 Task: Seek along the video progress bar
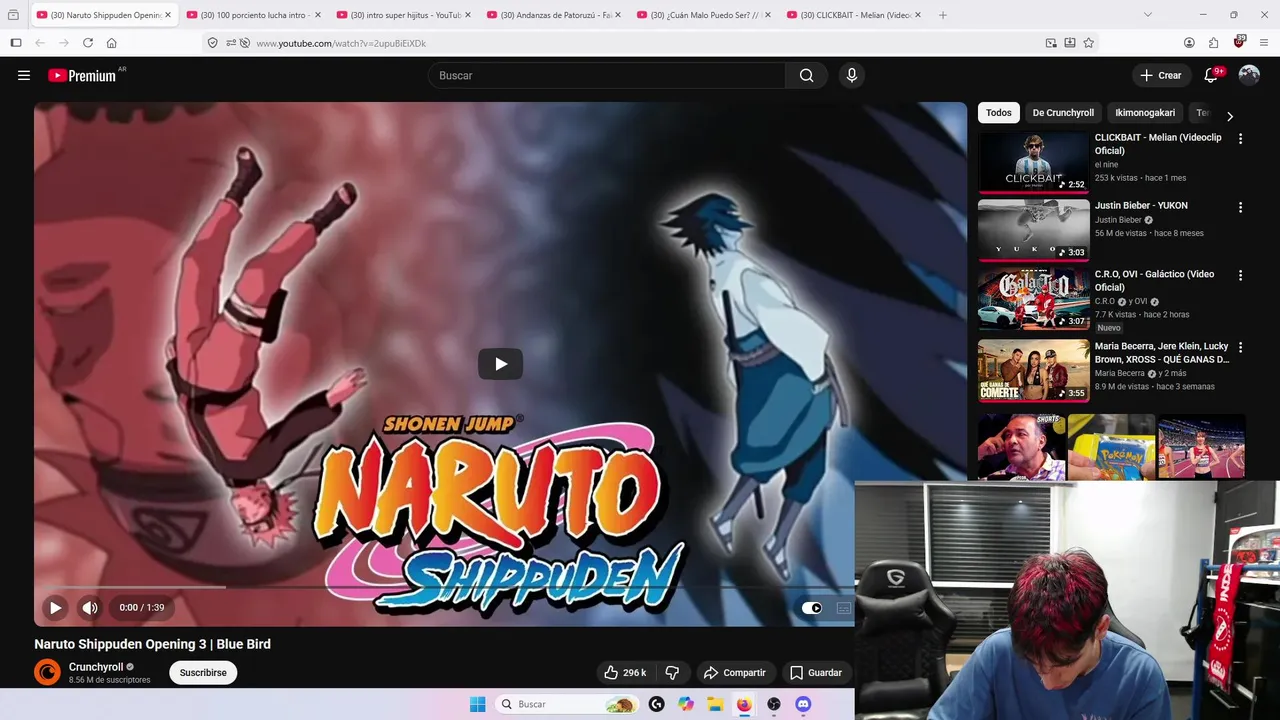(444, 587)
